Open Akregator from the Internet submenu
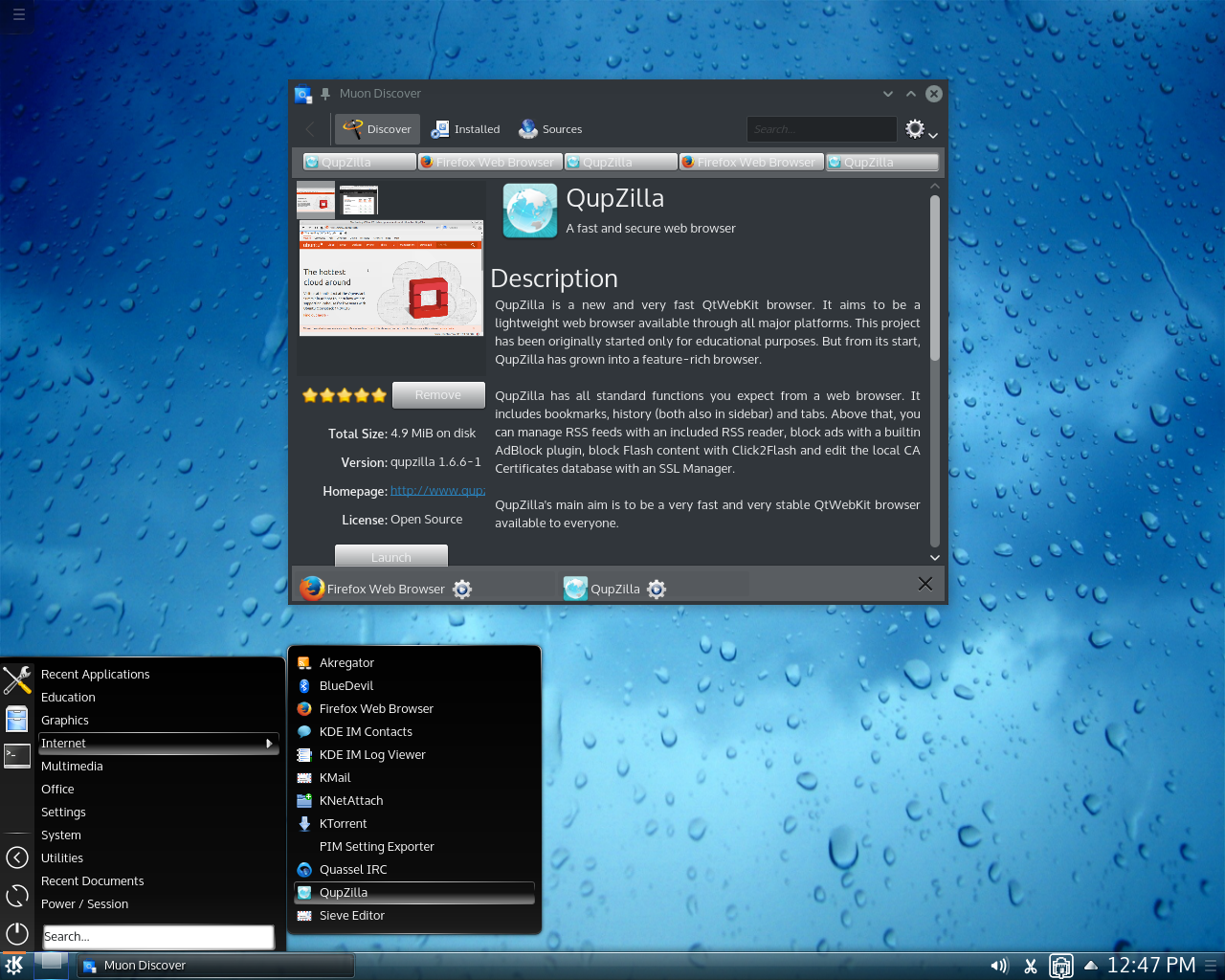 413,662
